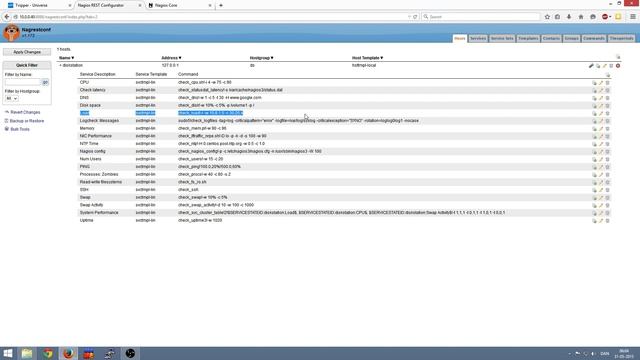The image size is (640, 360).
Task: Open File Explorer from the taskbar
Action: click(x=27, y=353)
